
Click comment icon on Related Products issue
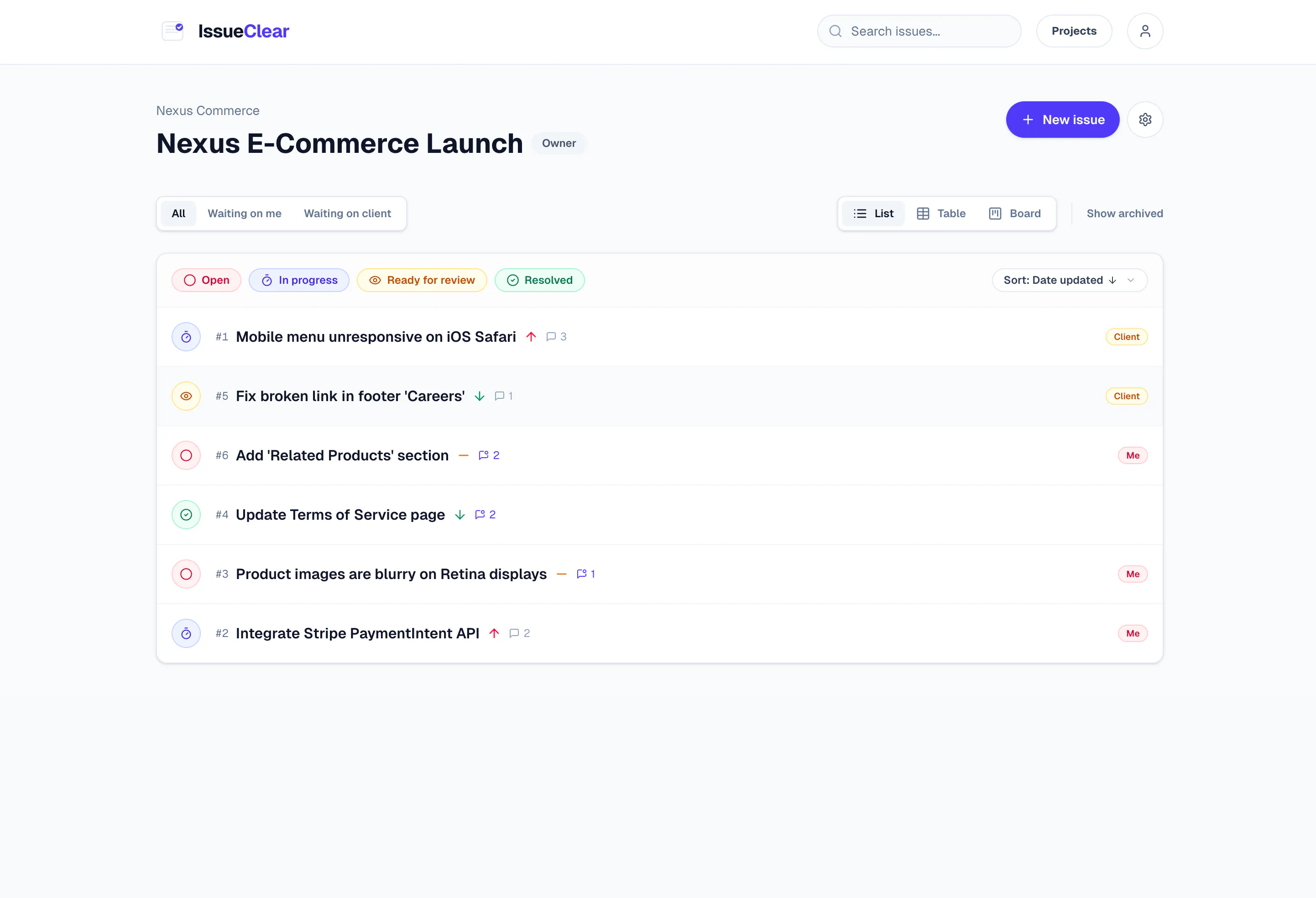(x=483, y=455)
